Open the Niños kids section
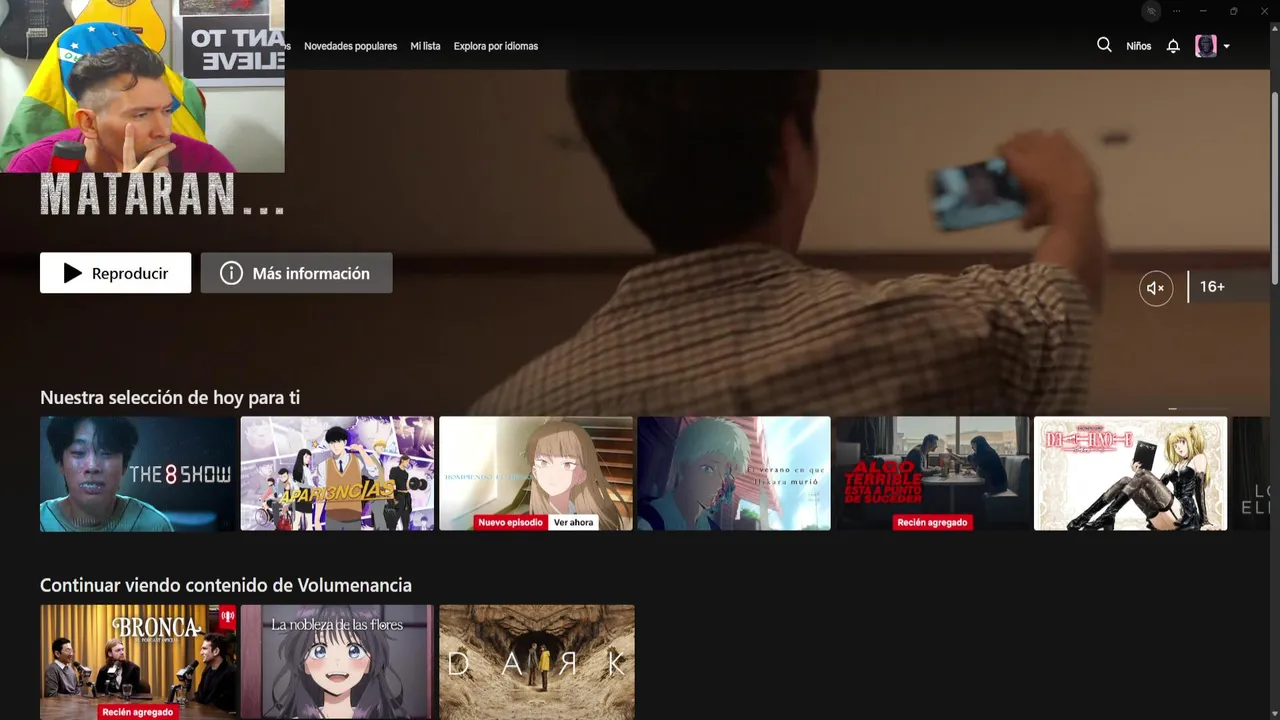 (x=1138, y=46)
